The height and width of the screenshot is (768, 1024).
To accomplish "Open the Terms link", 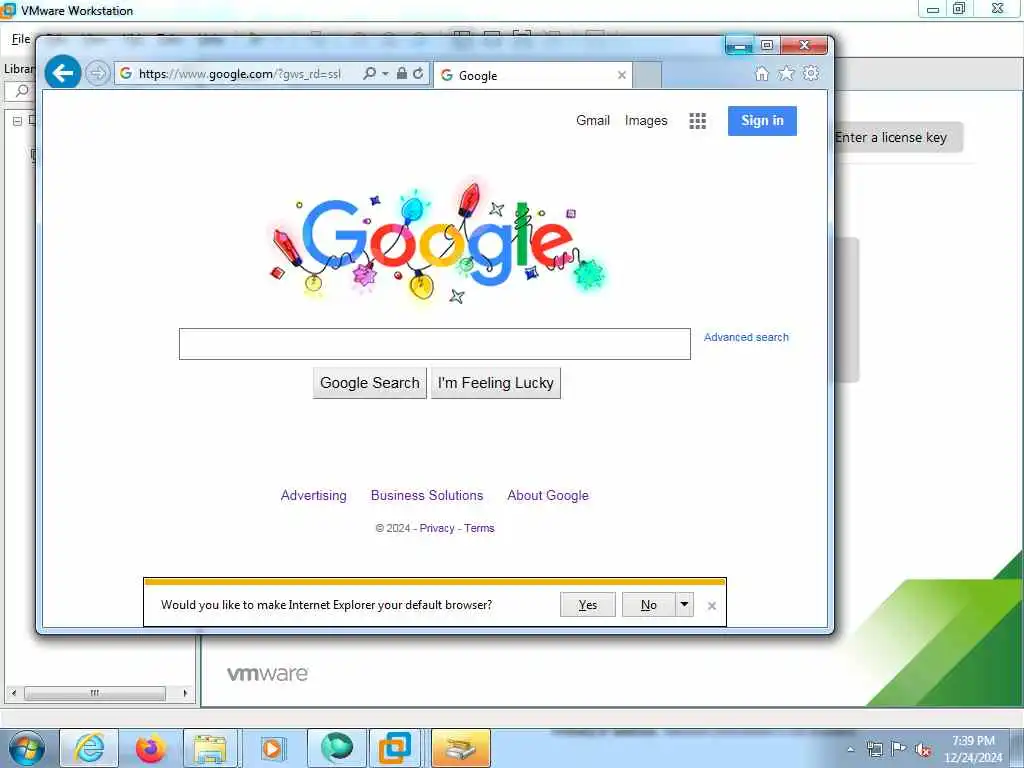I will pyautogui.click(x=479, y=528).
